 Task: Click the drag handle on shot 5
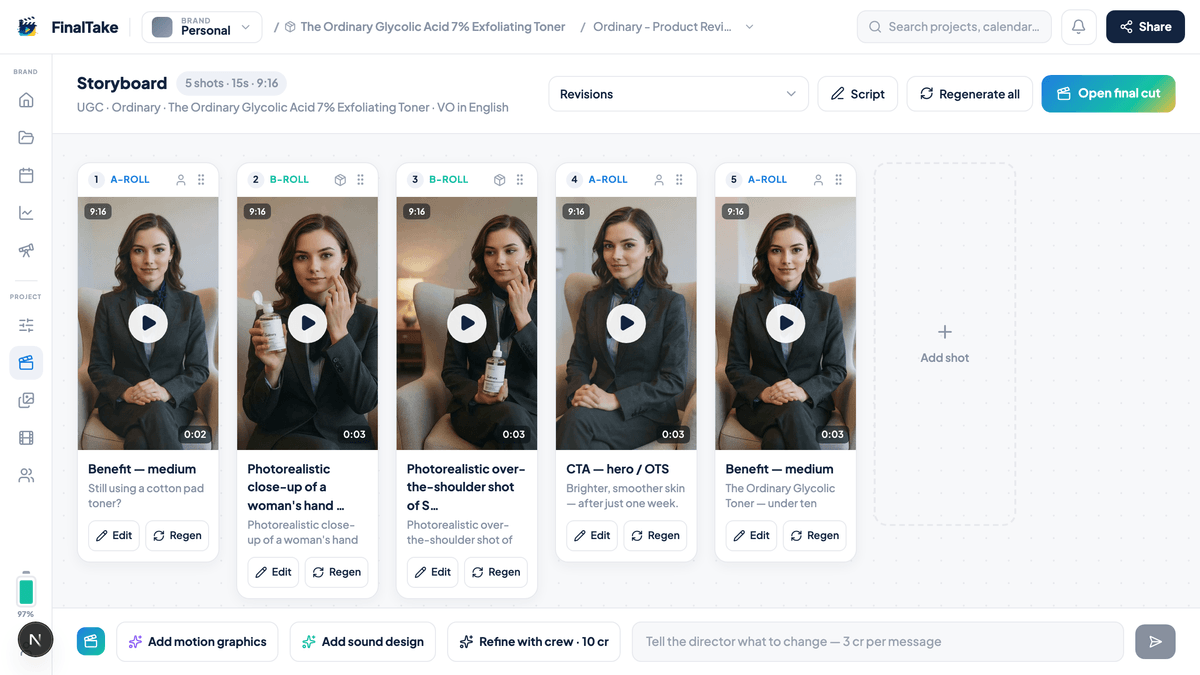pos(839,180)
